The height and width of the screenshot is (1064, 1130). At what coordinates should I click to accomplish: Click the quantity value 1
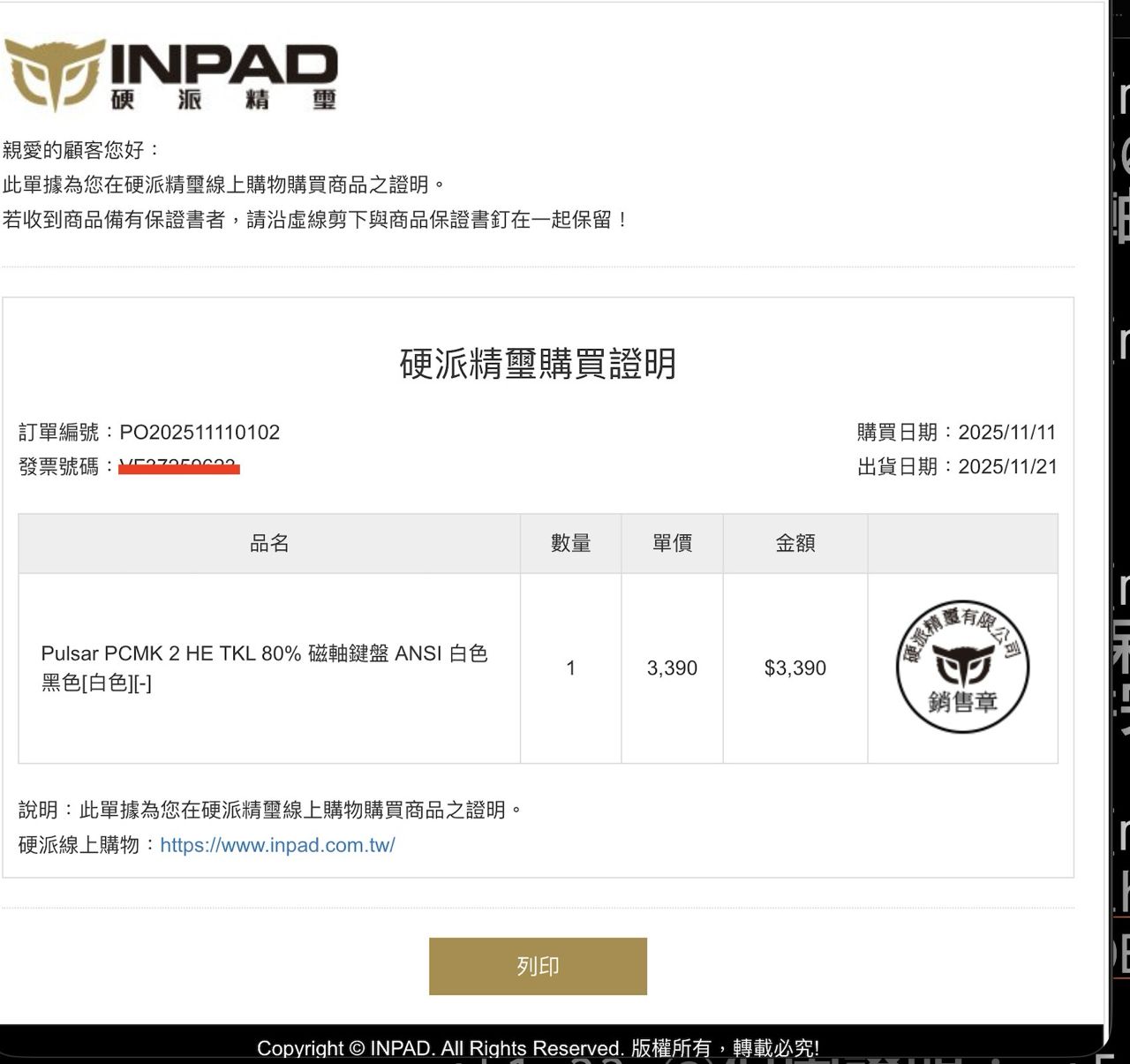570,668
